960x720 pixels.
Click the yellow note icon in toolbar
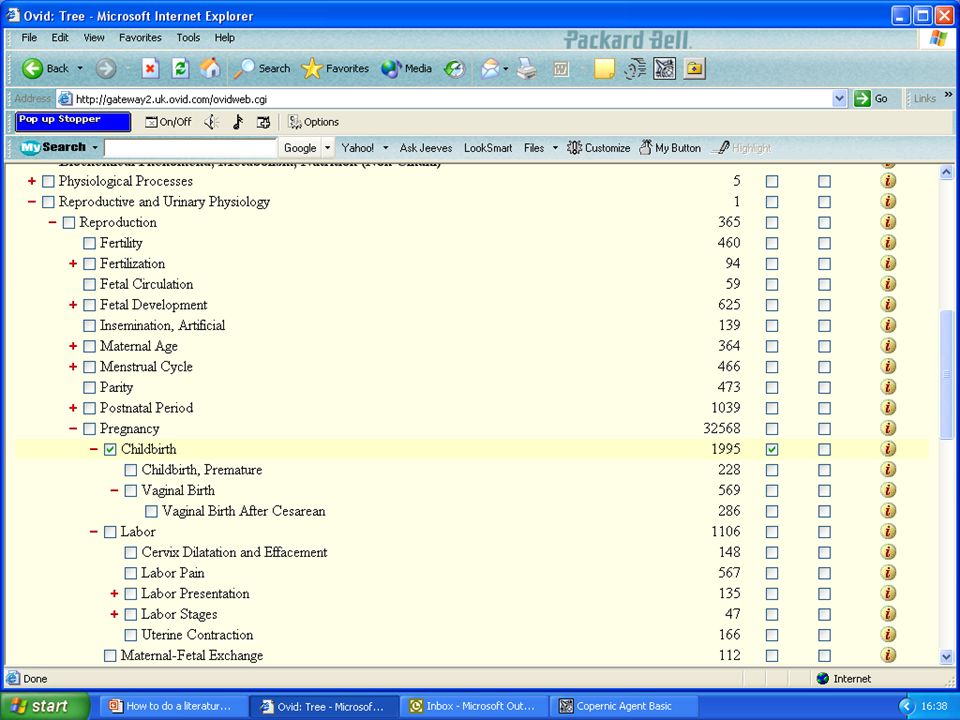pos(604,69)
